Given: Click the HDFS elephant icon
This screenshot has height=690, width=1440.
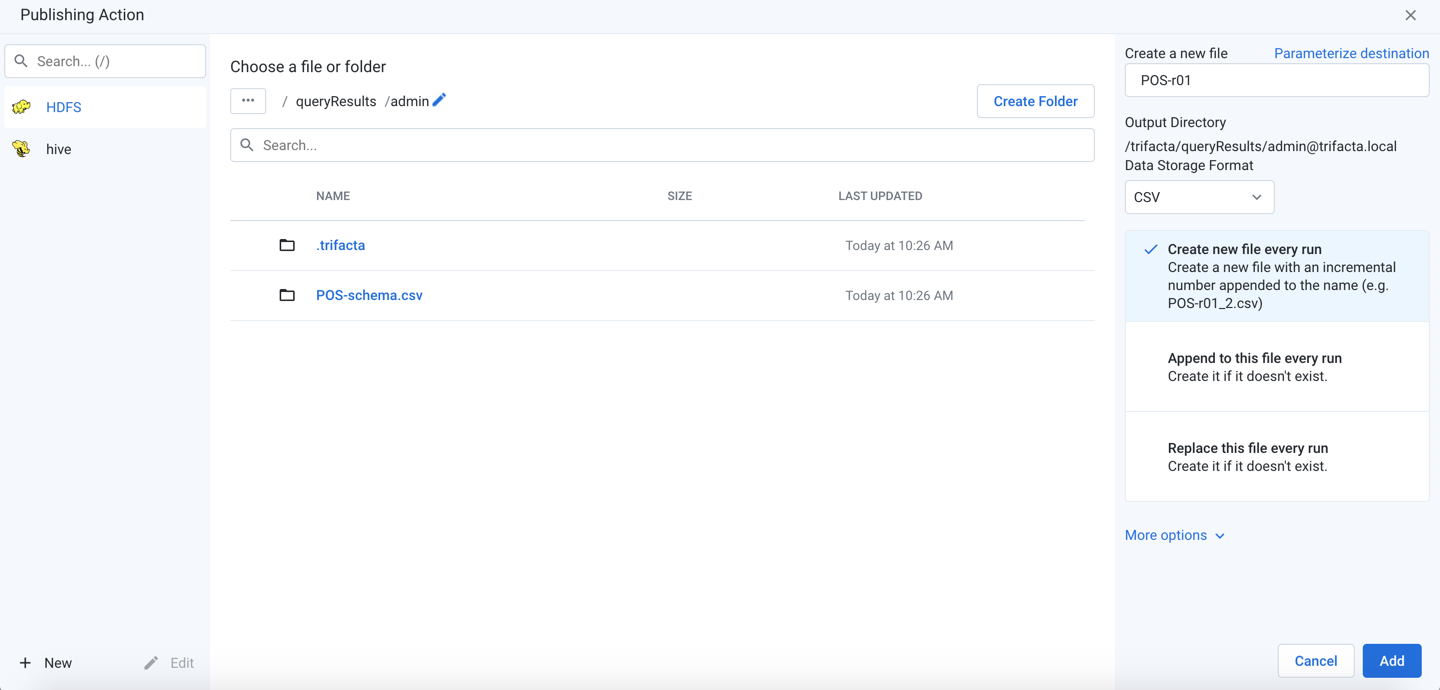Looking at the screenshot, I should point(22,107).
